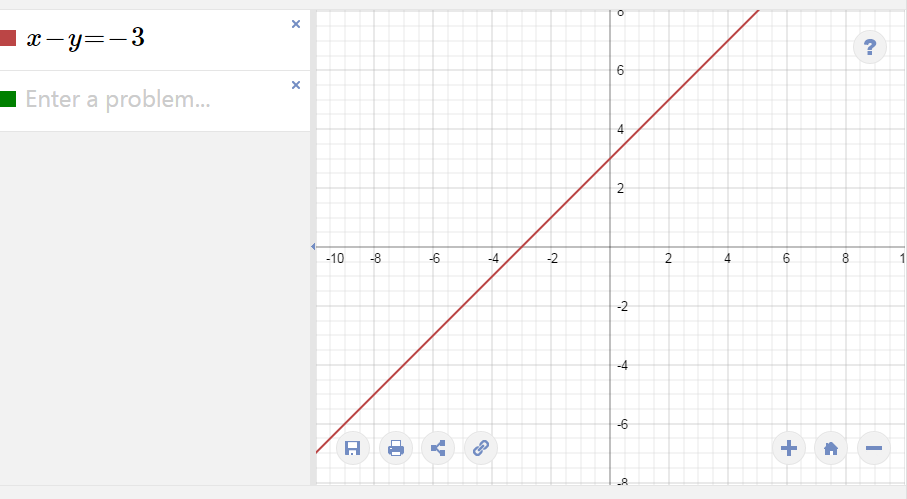907x499 pixels.
Task: Click the x-axis label 6
Action: coord(786,258)
